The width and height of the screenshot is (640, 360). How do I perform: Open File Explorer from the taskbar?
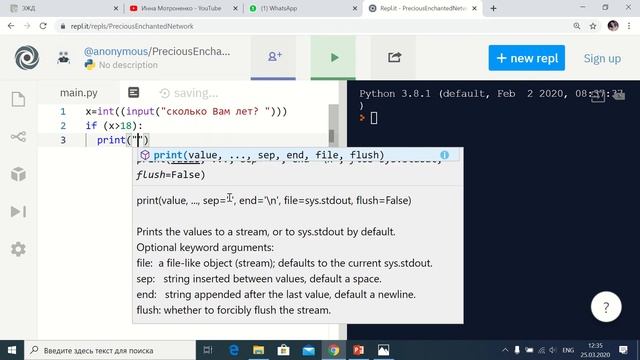click(x=258, y=350)
